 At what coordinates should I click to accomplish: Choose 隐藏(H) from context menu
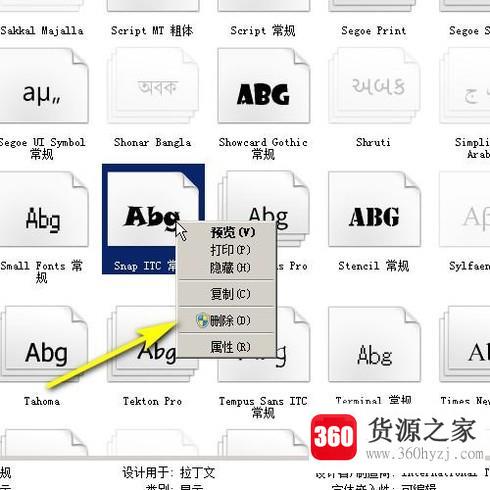tap(227, 268)
